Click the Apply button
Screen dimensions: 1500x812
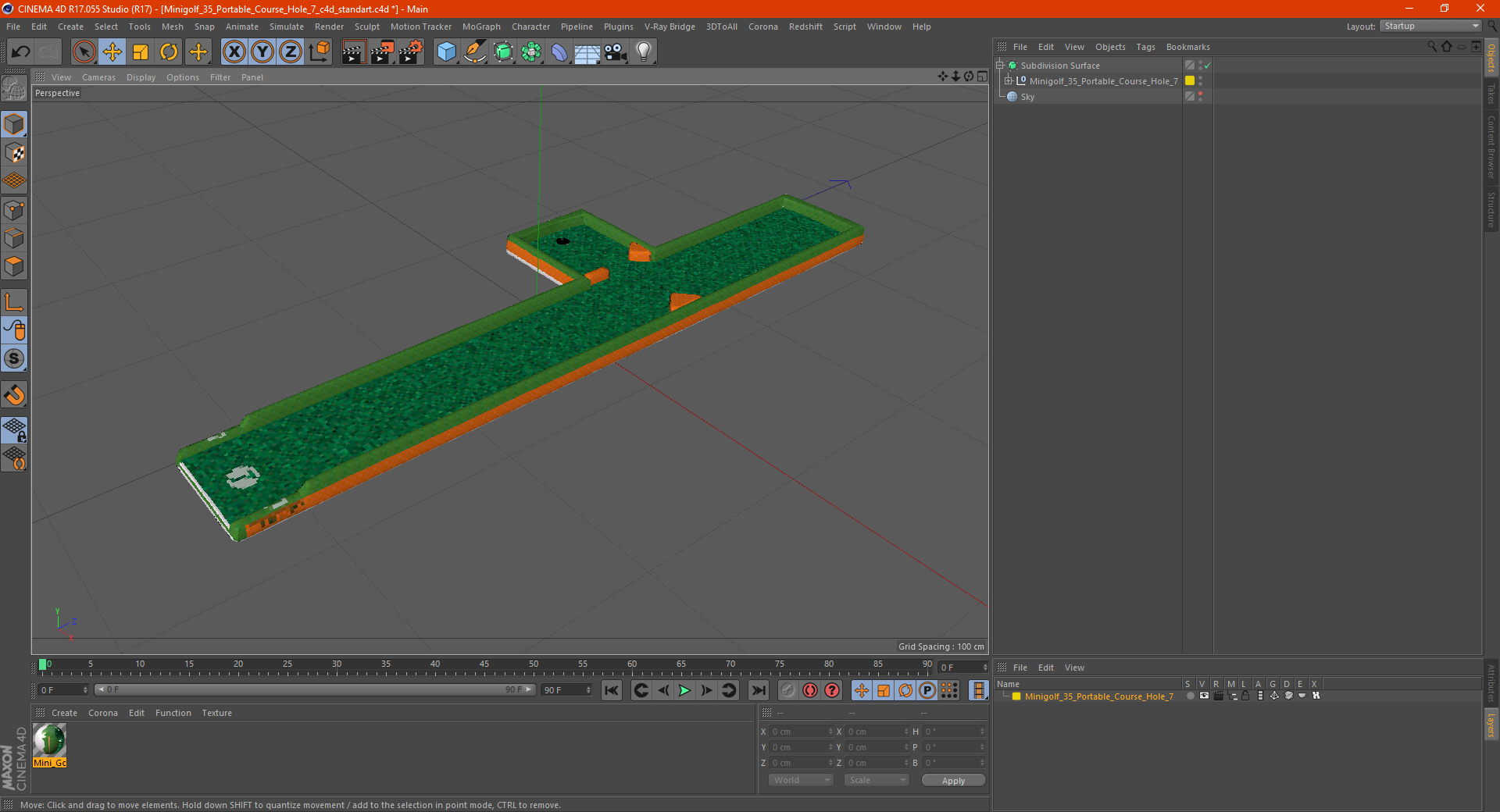[953, 781]
